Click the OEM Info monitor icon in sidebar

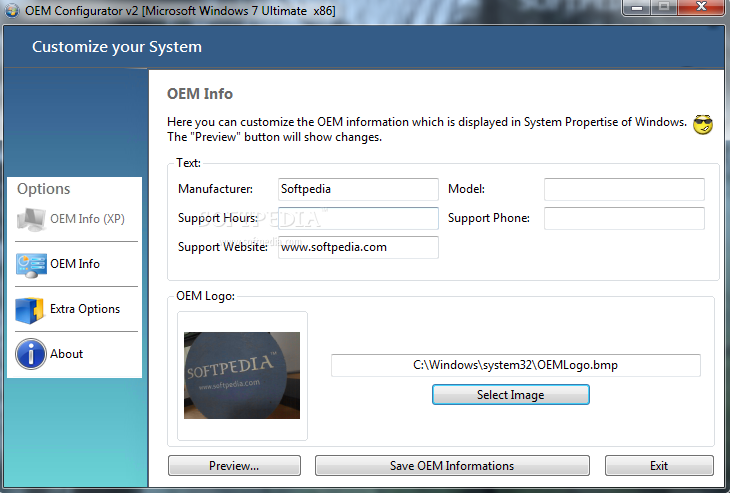tap(31, 265)
